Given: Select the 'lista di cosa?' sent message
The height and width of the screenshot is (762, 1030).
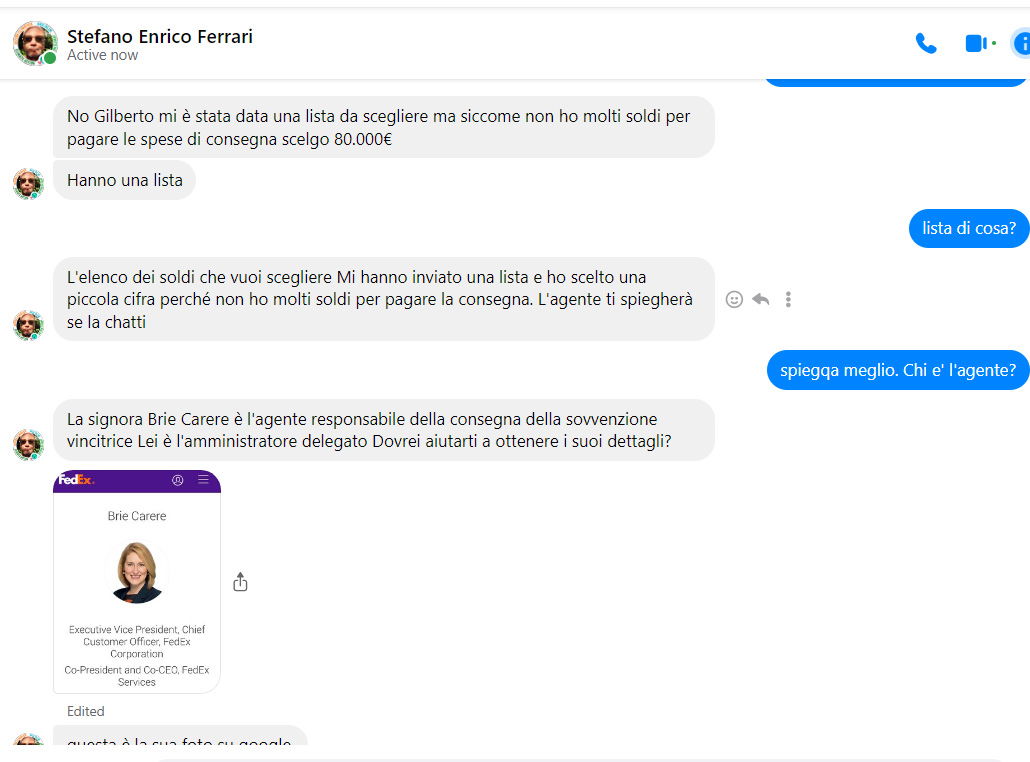Looking at the screenshot, I should [x=968, y=228].
